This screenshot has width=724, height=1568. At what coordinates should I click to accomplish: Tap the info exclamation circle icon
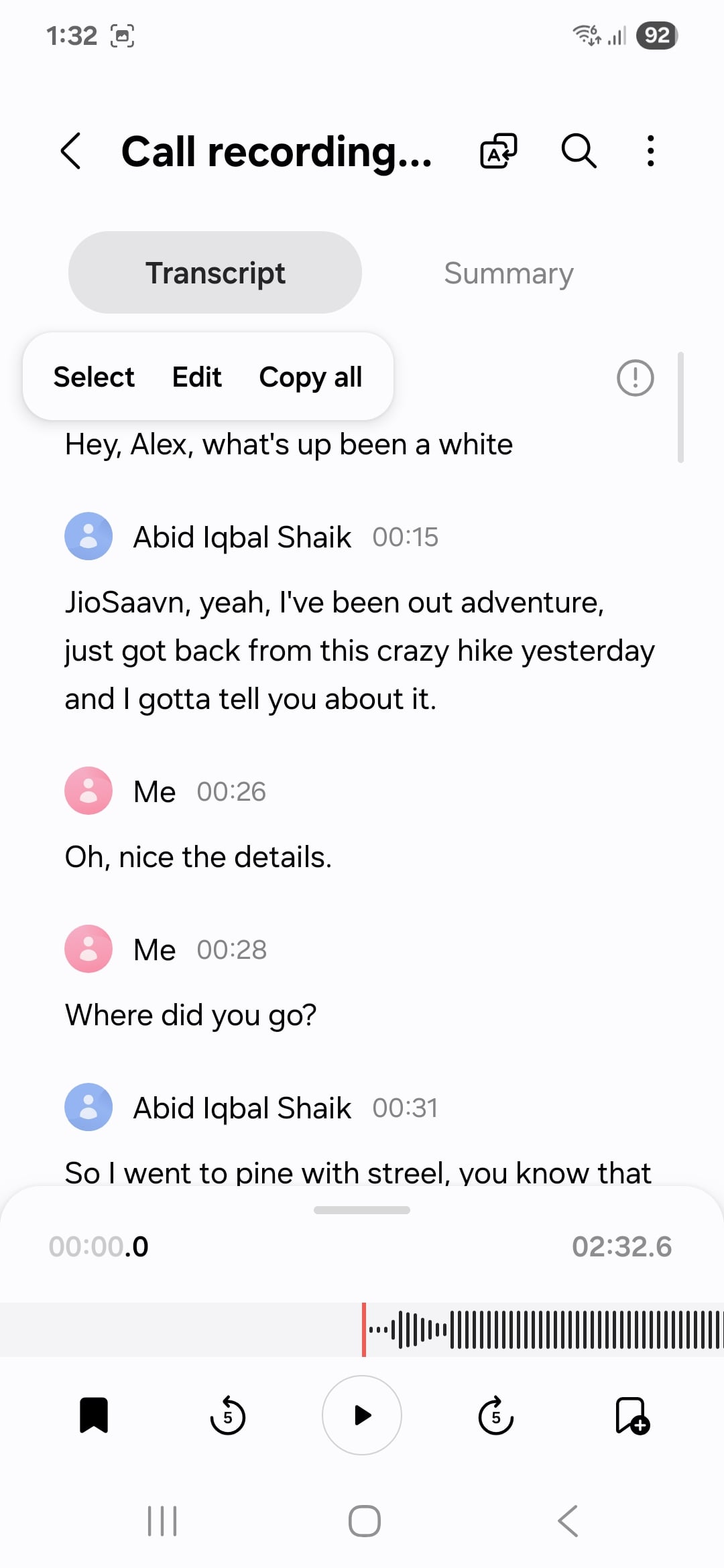(x=635, y=378)
